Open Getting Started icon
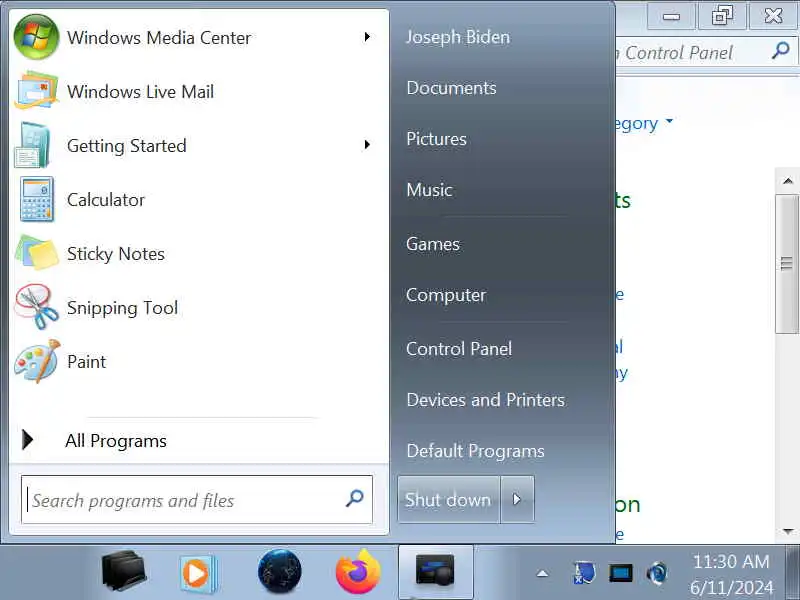This screenshot has height=600, width=800. click(x=33, y=145)
